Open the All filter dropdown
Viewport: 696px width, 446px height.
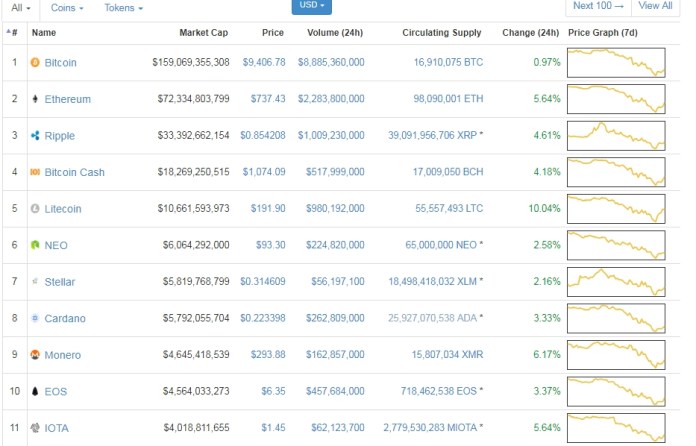(20, 7)
